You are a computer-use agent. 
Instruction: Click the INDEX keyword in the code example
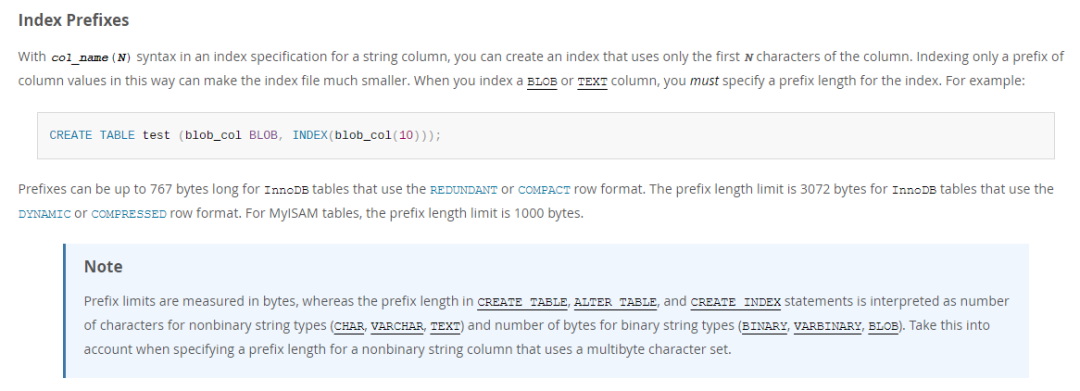click(x=310, y=136)
